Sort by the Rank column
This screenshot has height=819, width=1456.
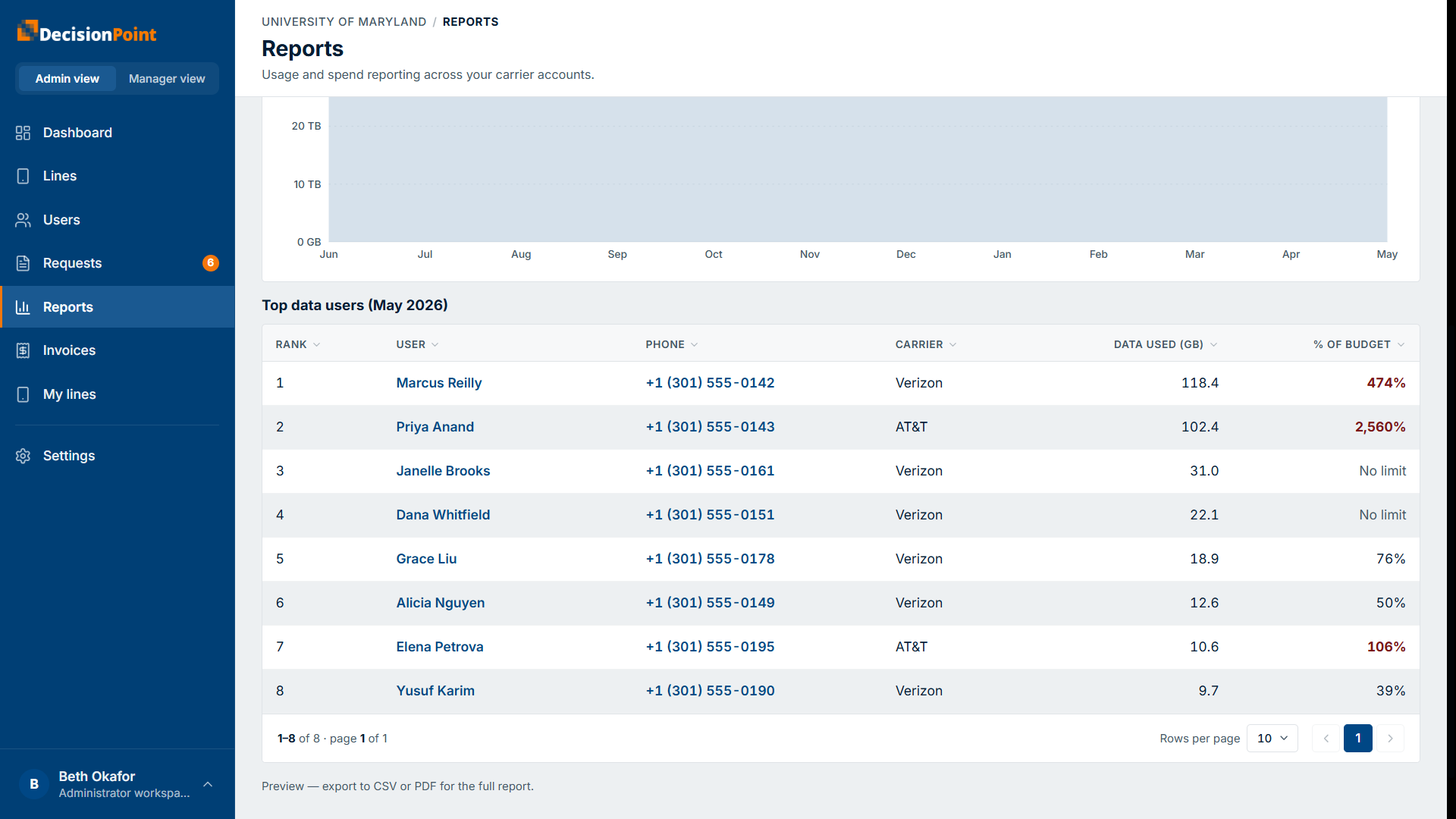click(298, 344)
